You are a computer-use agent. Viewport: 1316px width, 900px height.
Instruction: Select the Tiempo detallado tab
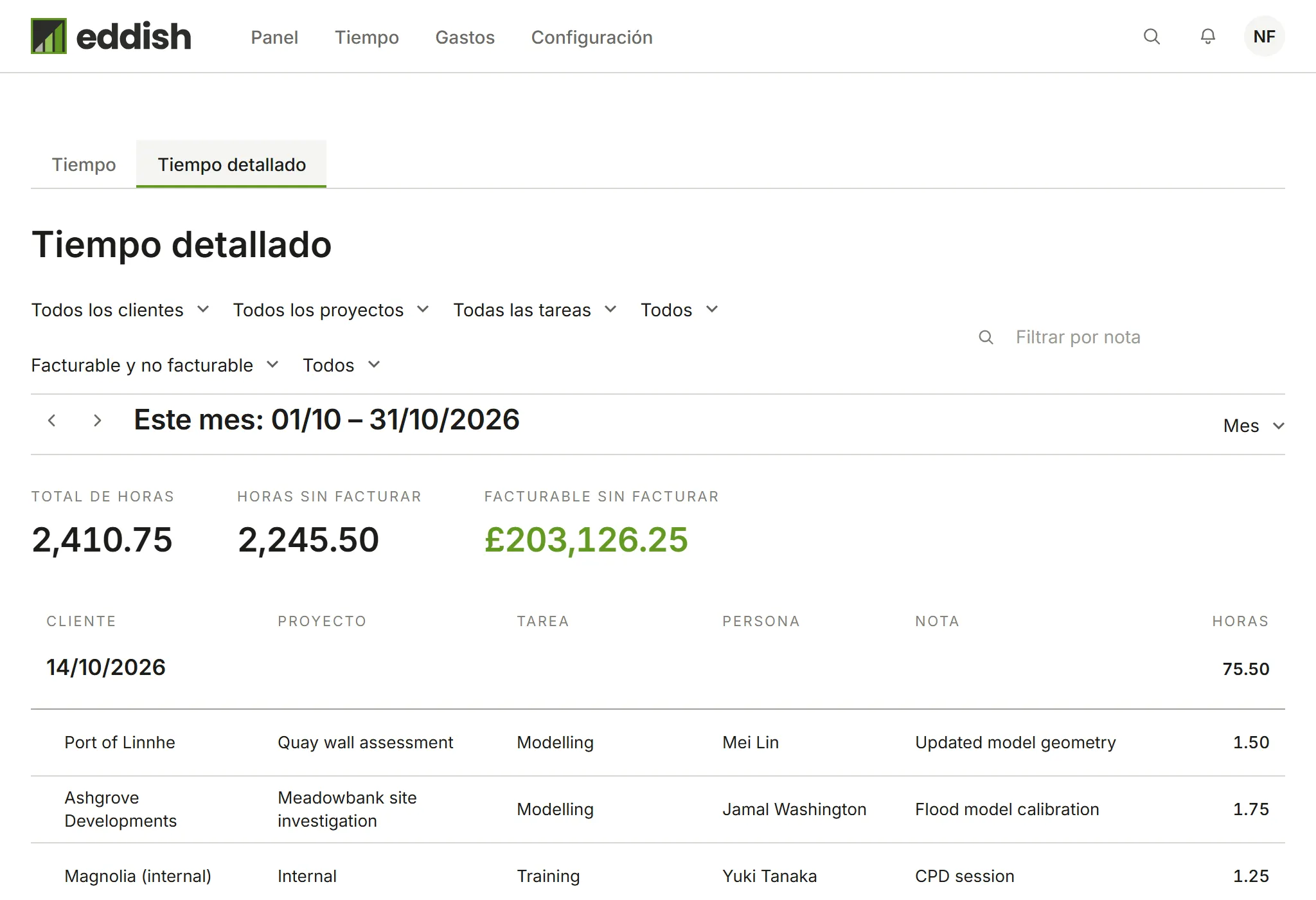pos(231,165)
